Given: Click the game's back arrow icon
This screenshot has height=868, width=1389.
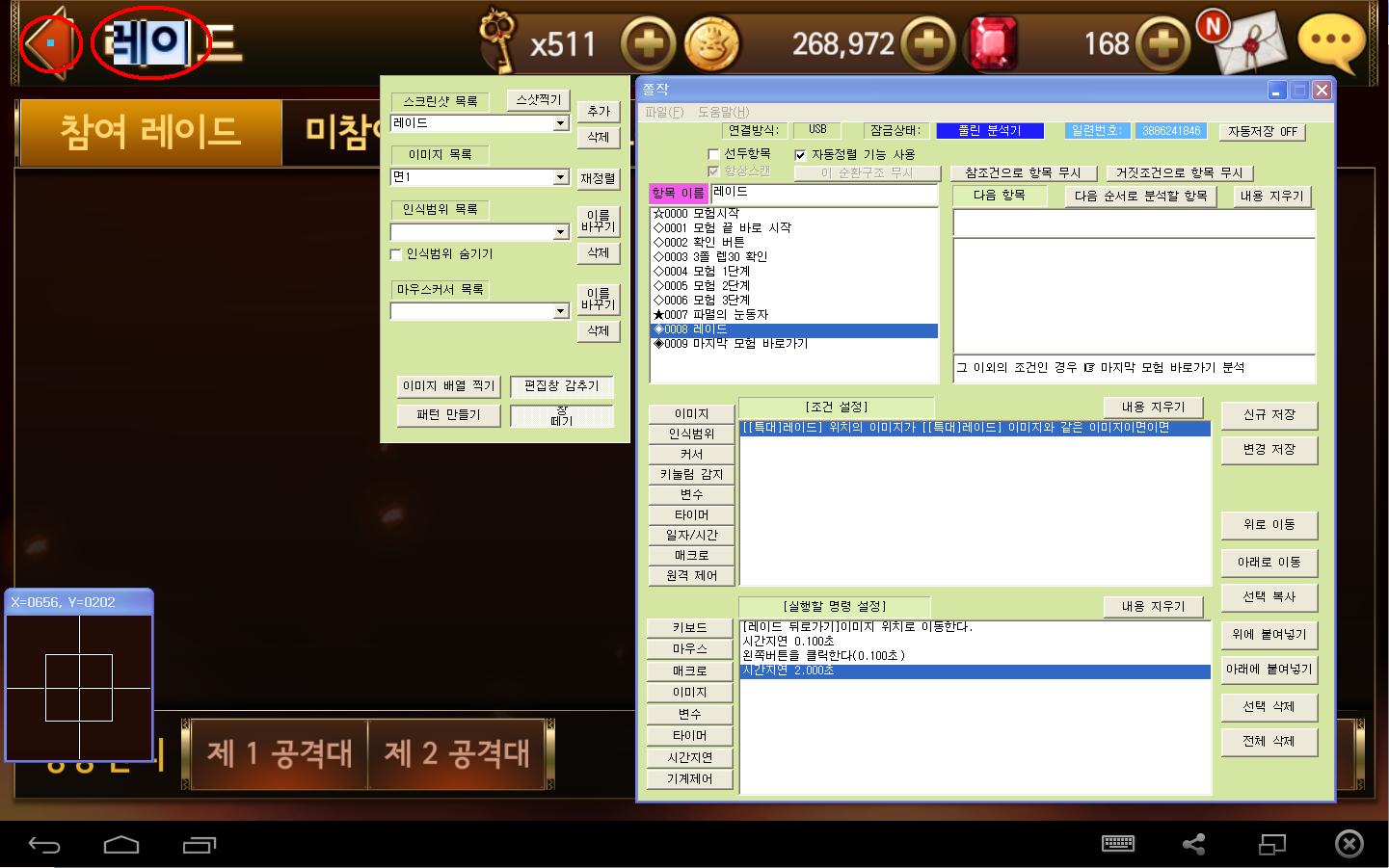Looking at the screenshot, I should (x=48, y=43).
